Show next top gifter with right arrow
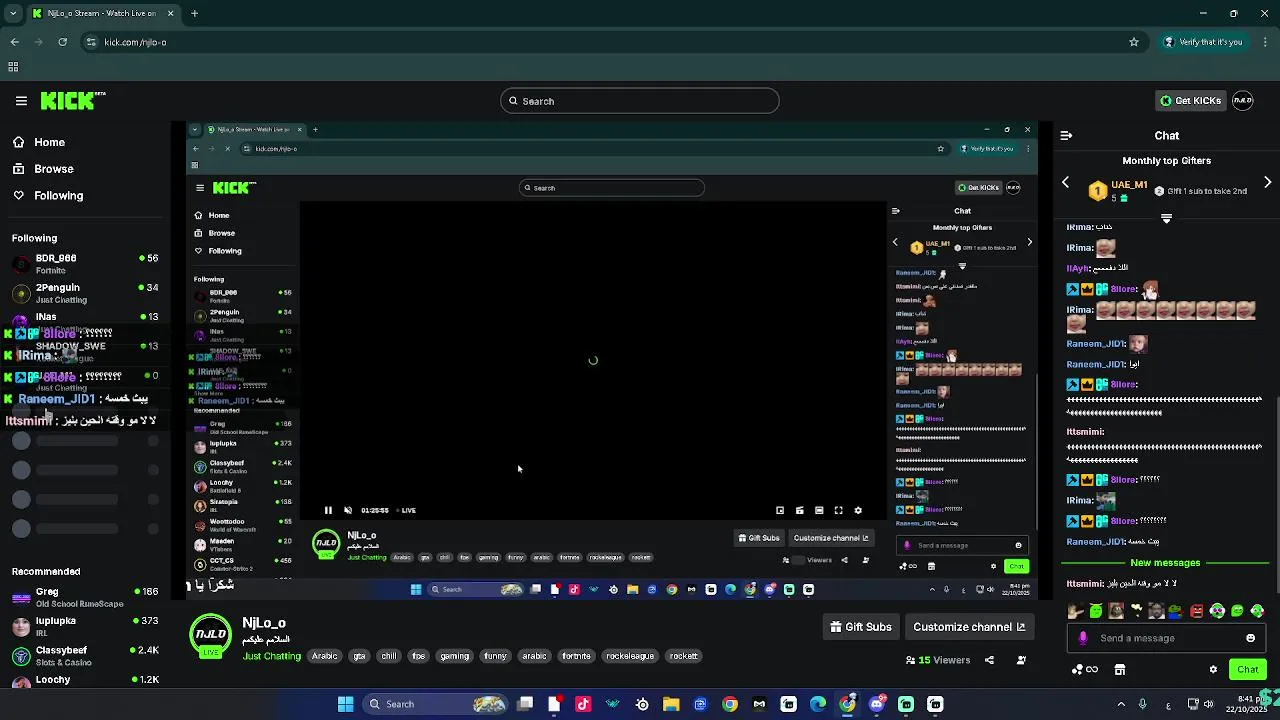 1267,183
